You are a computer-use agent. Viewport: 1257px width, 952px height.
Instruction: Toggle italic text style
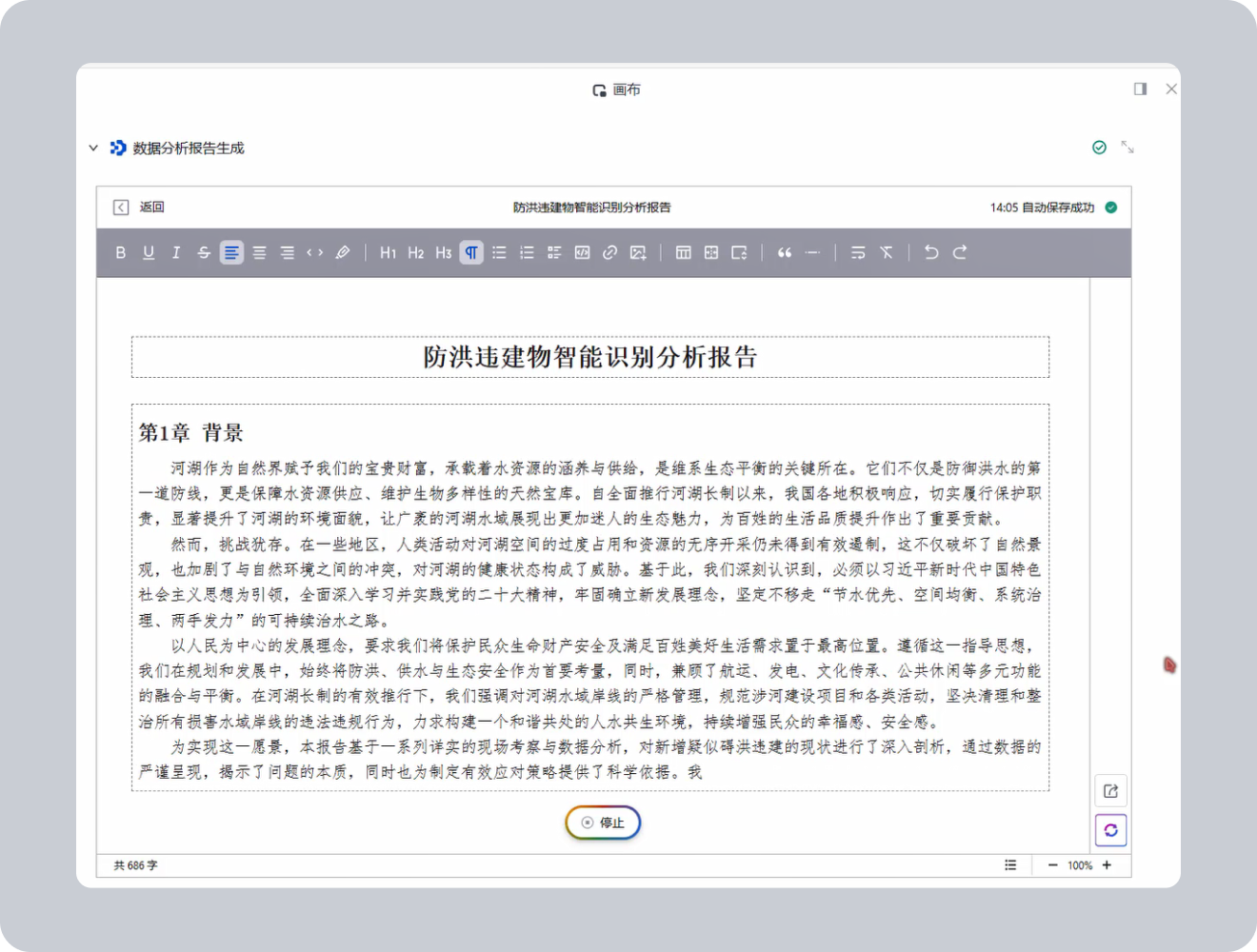[x=176, y=252]
